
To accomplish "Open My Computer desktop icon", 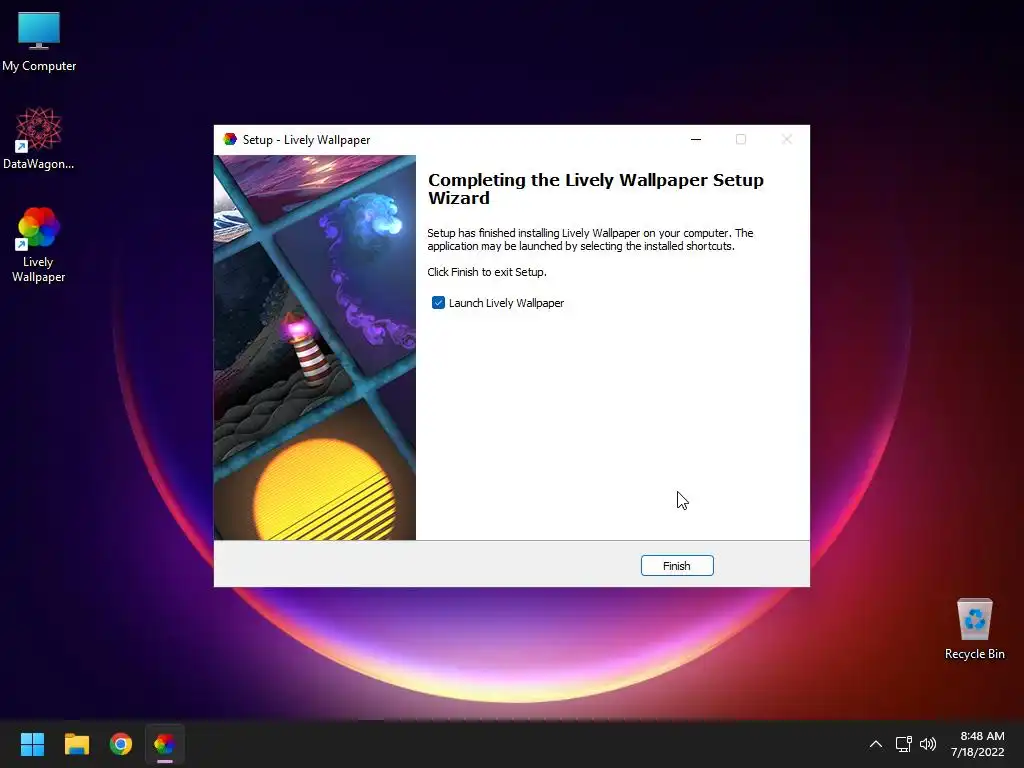I will point(39,42).
